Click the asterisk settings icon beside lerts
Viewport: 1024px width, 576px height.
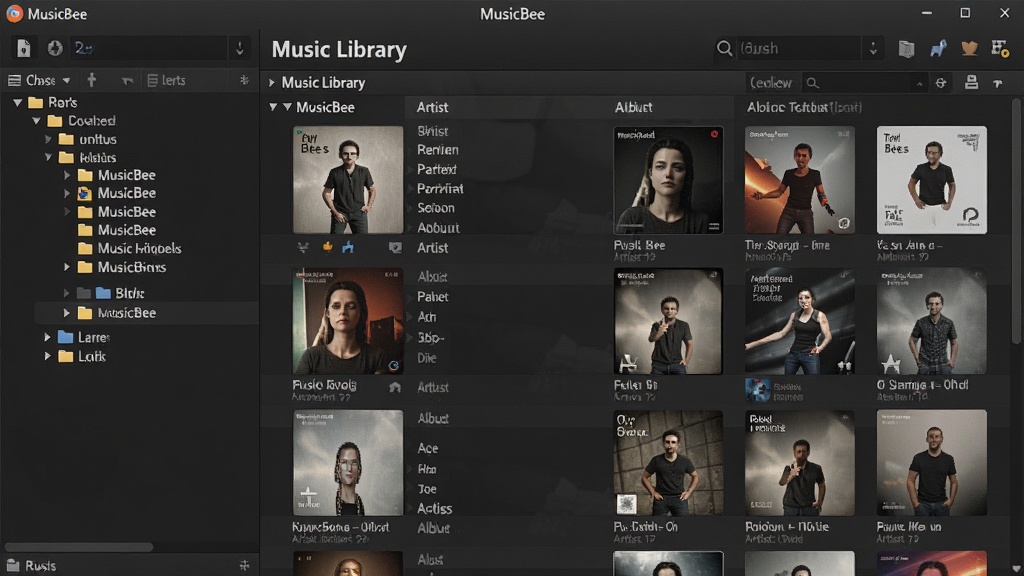pyautogui.click(x=244, y=80)
